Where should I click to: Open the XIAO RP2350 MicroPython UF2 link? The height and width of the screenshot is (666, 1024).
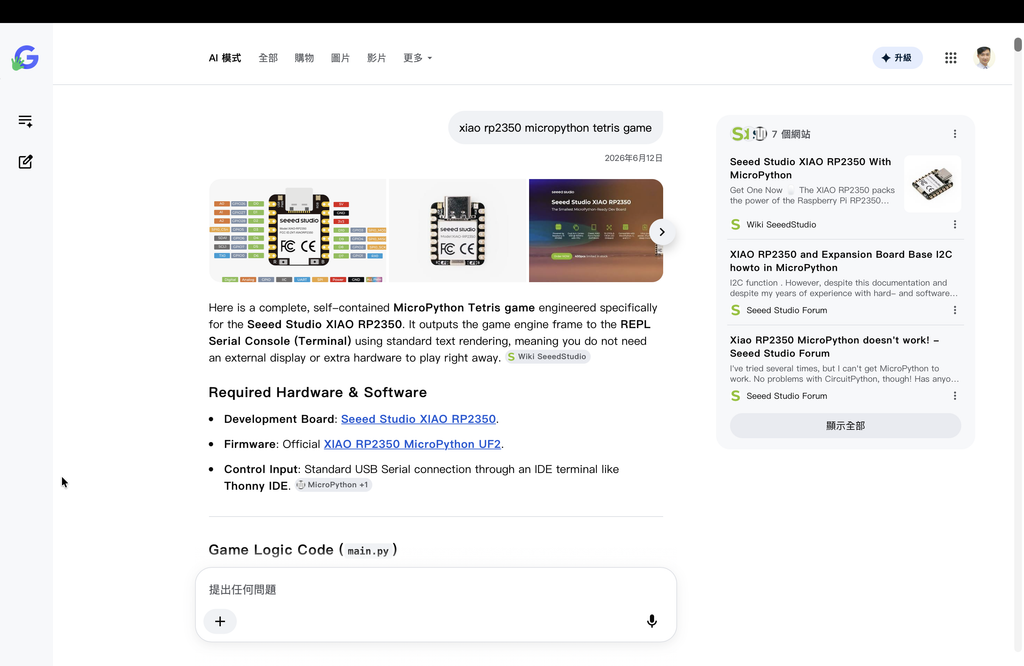pyautogui.click(x=412, y=444)
